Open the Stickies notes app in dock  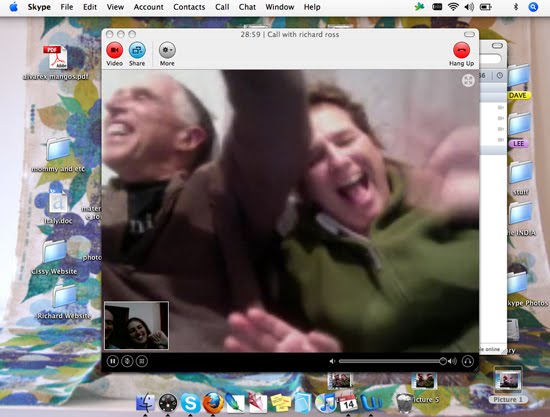coord(281,403)
